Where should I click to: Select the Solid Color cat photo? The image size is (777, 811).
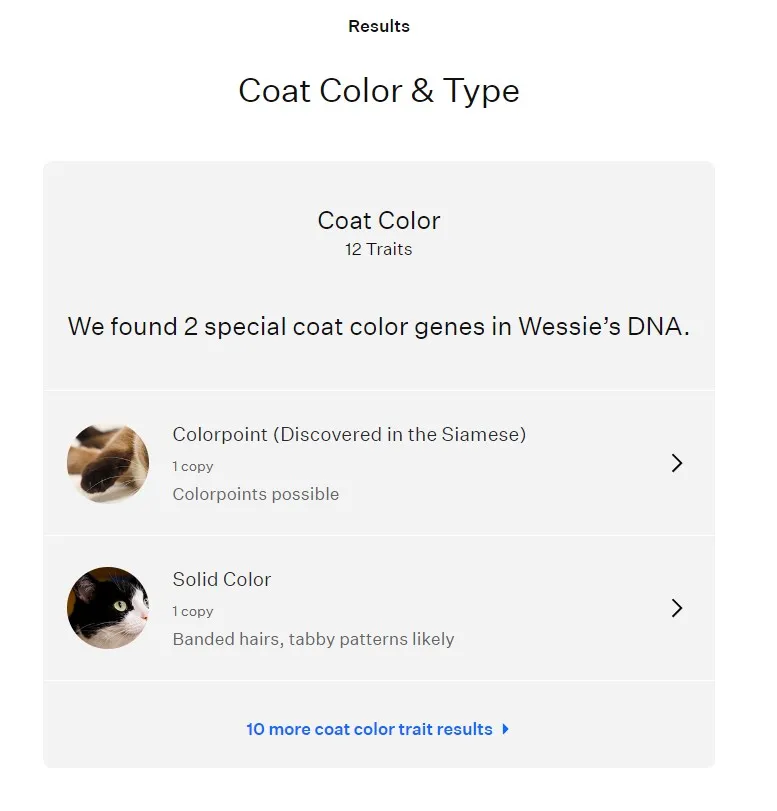coord(107,608)
